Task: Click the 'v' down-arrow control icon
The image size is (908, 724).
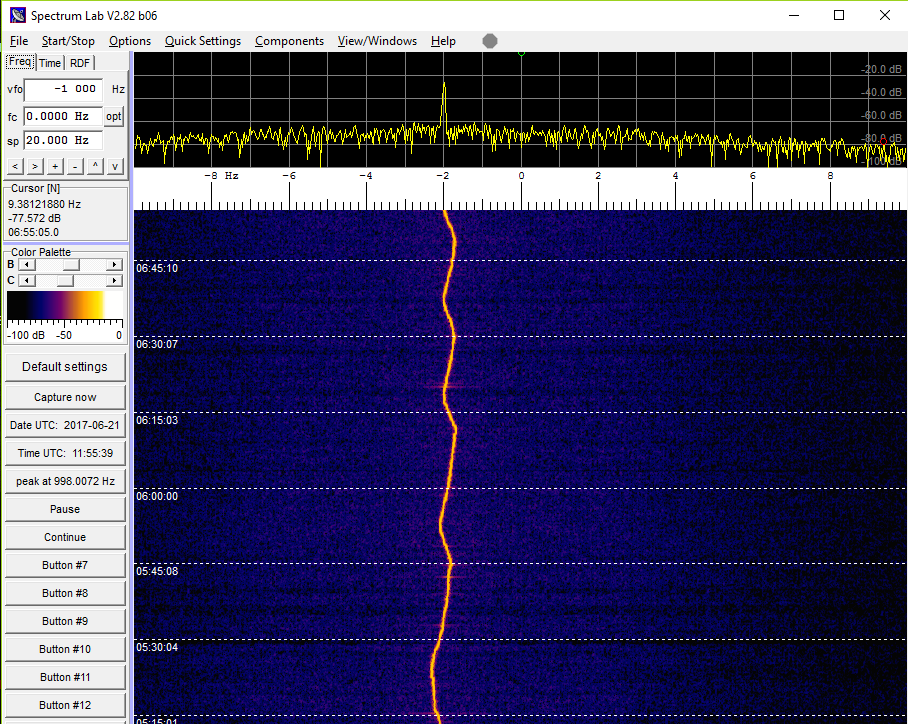Action: point(114,166)
